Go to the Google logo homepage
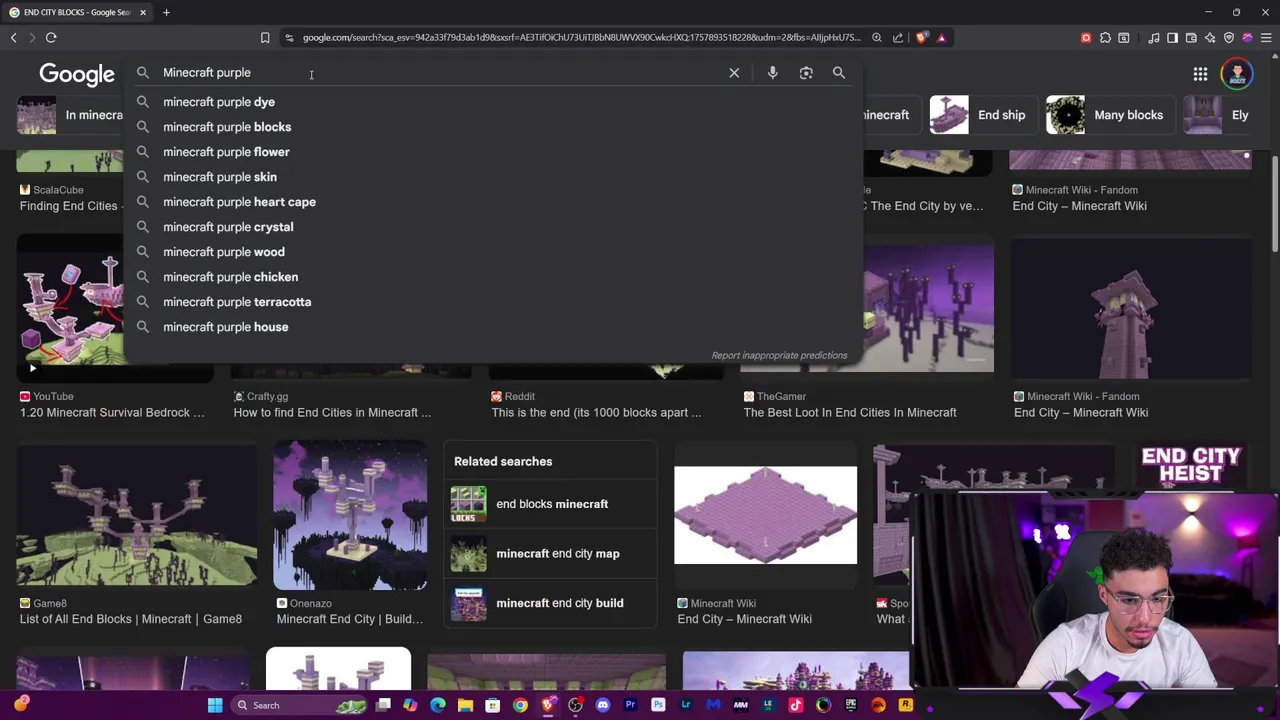The height and width of the screenshot is (720, 1280). pos(77,74)
